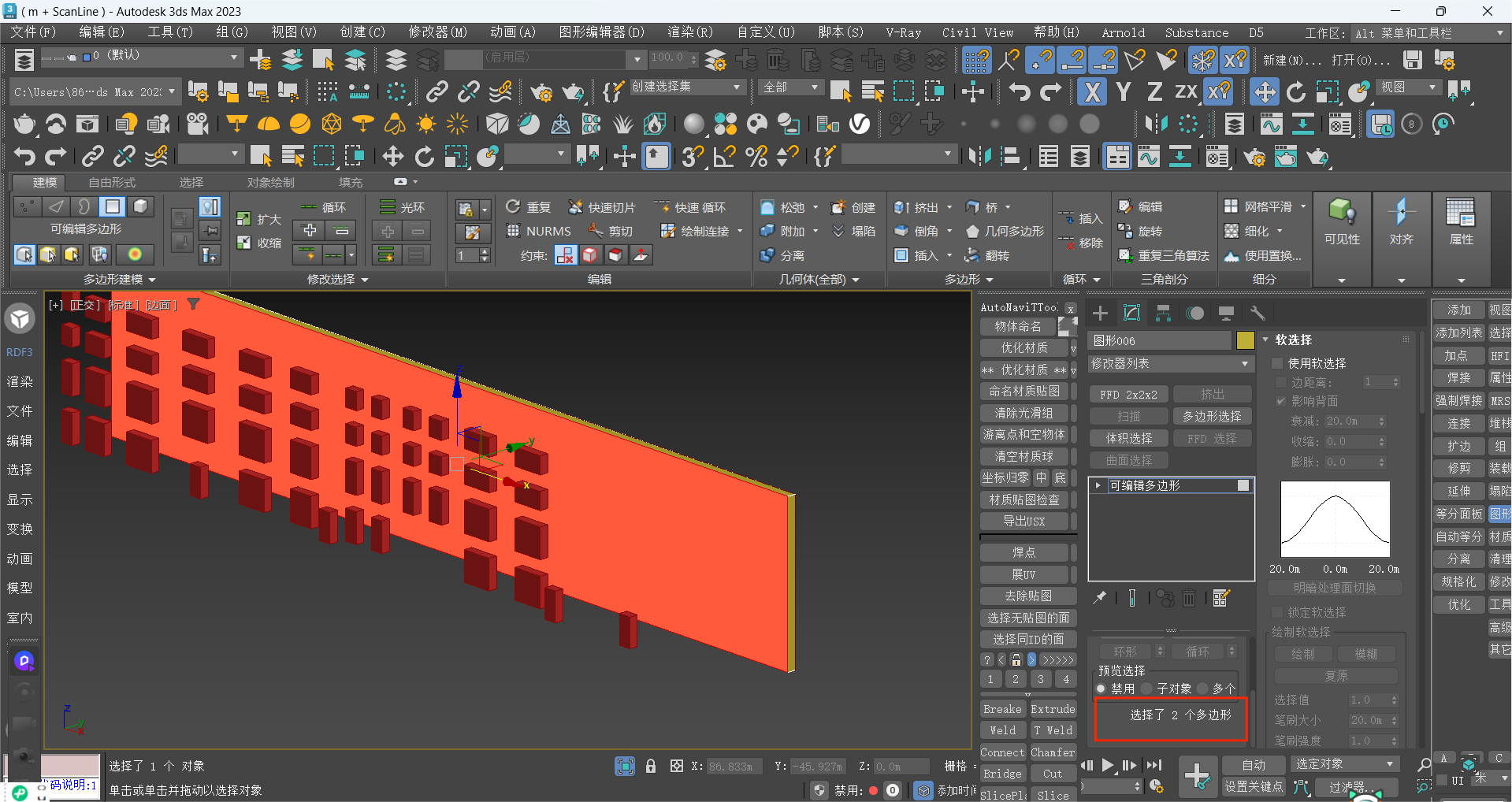Screen dimensions: 1512x802
Task: Click the soft selection falloff curve
Action: coord(1336,519)
